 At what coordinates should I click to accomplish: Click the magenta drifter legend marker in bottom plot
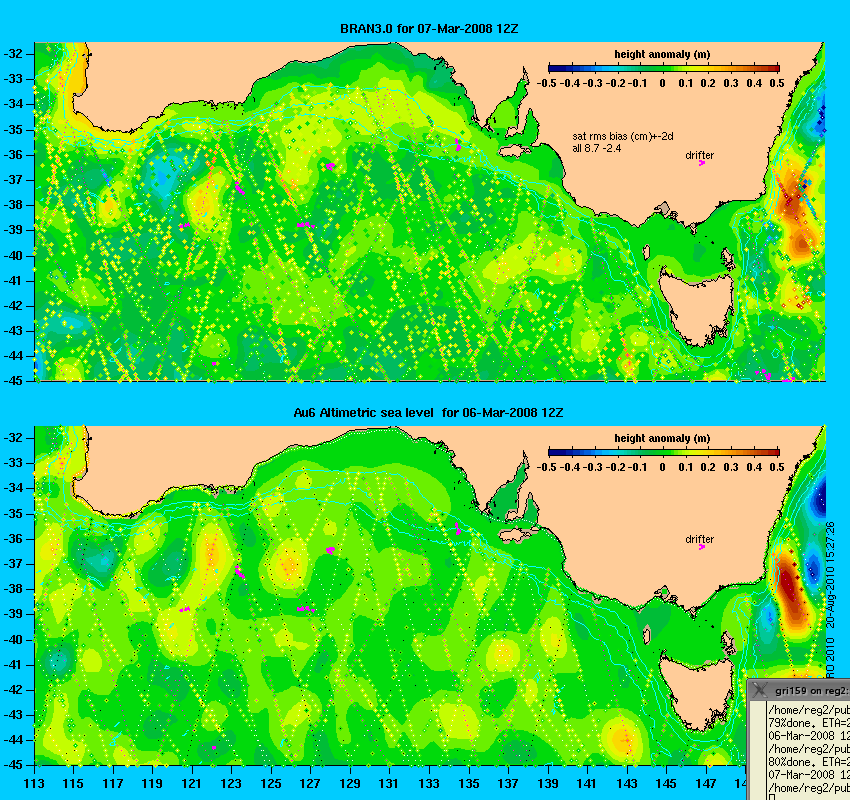[702, 547]
